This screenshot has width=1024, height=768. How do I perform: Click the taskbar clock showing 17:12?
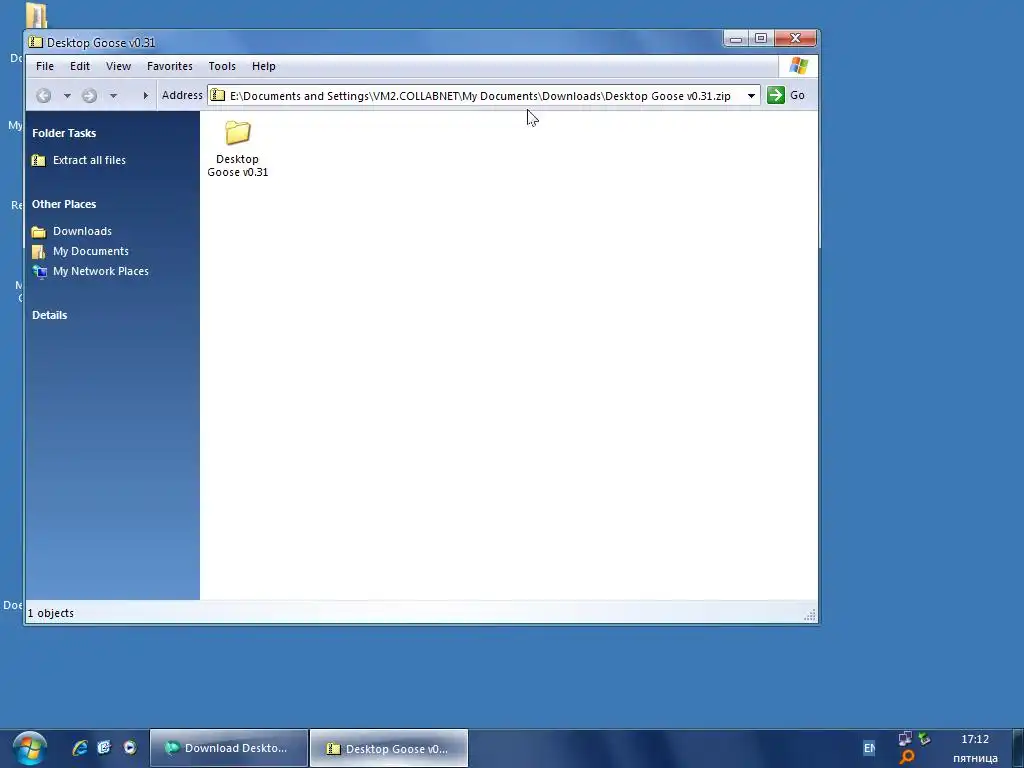pos(975,739)
